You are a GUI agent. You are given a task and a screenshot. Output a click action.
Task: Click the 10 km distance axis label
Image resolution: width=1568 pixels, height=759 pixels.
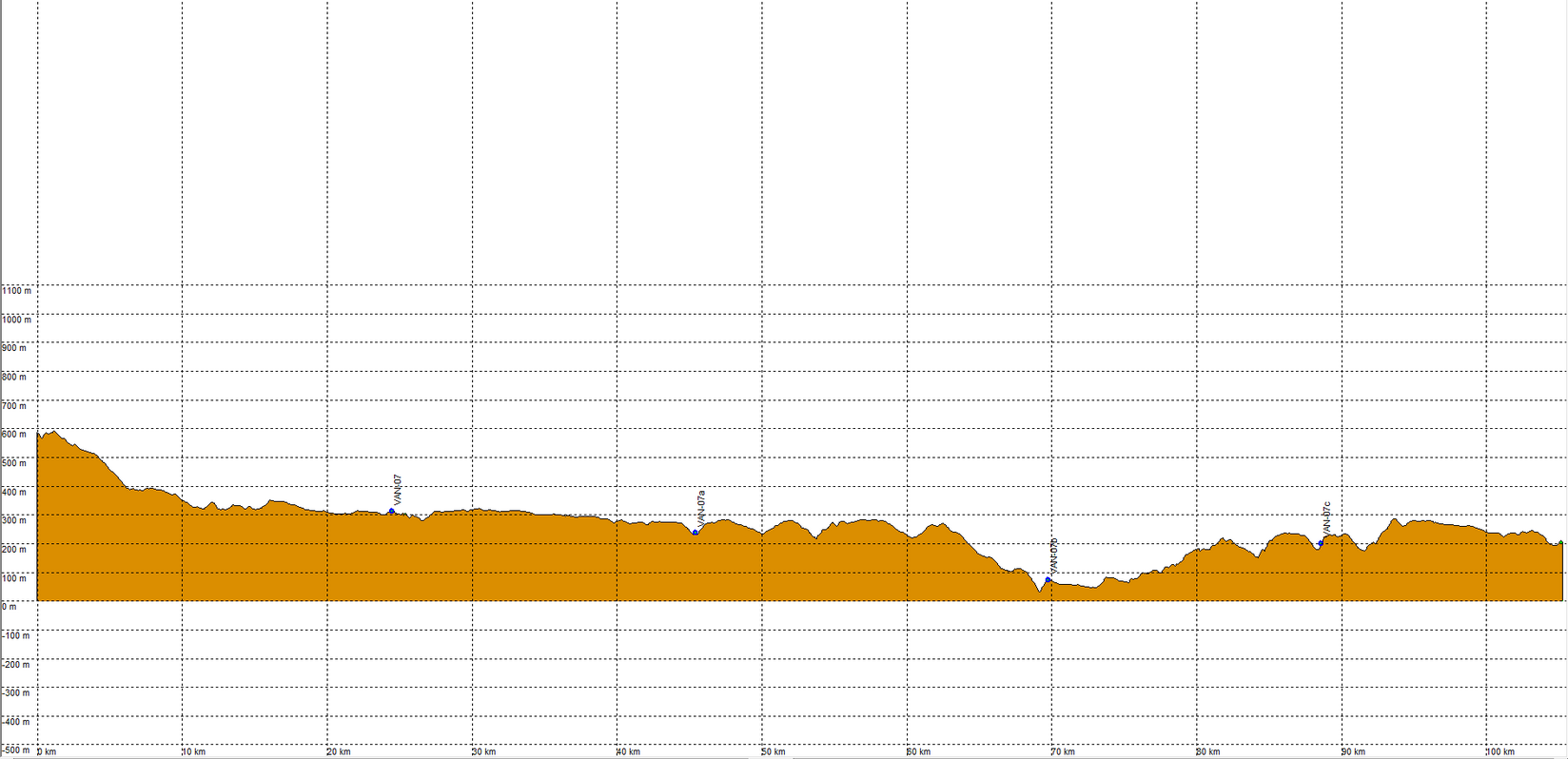click(193, 752)
